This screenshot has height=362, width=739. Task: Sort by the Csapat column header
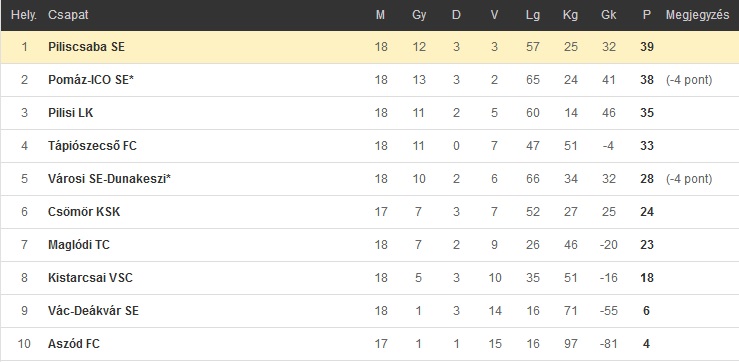pos(68,15)
